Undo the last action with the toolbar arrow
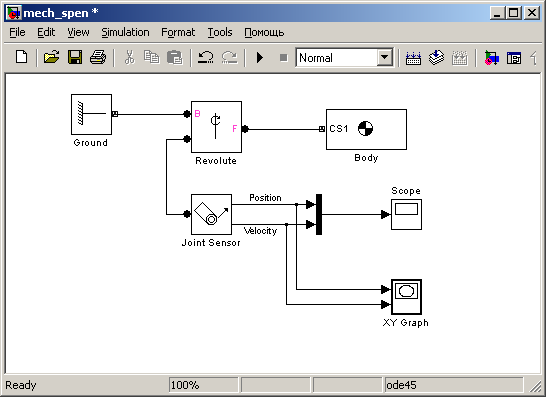This screenshot has height=397, width=546. point(206,57)
